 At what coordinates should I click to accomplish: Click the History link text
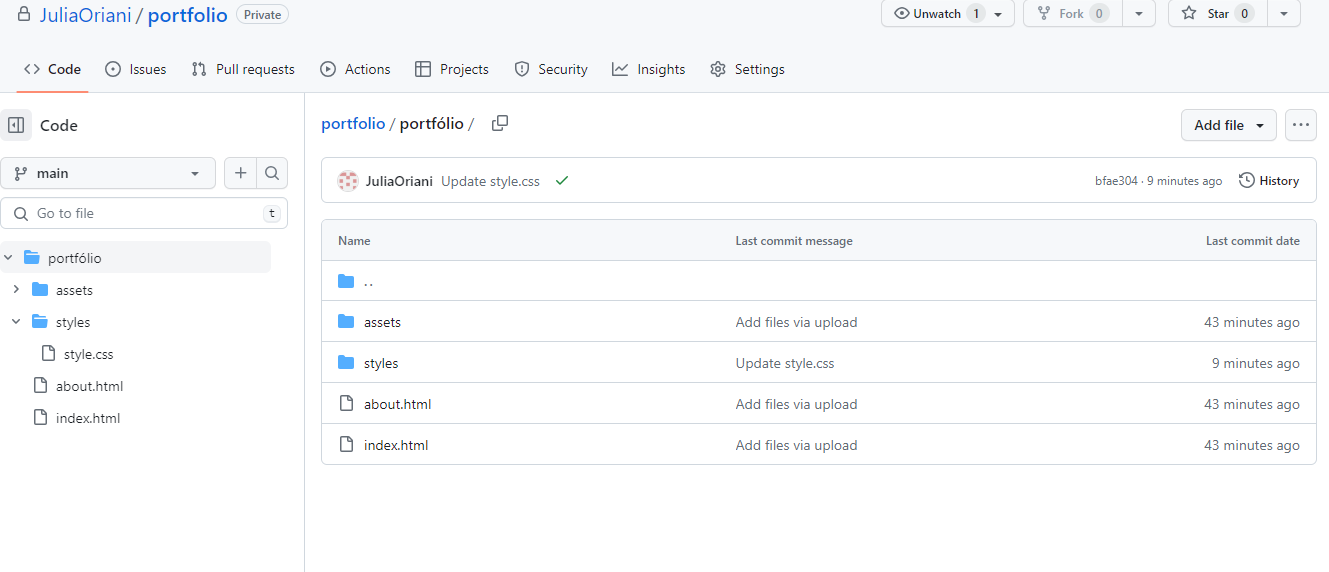(x=1279, y=181)
